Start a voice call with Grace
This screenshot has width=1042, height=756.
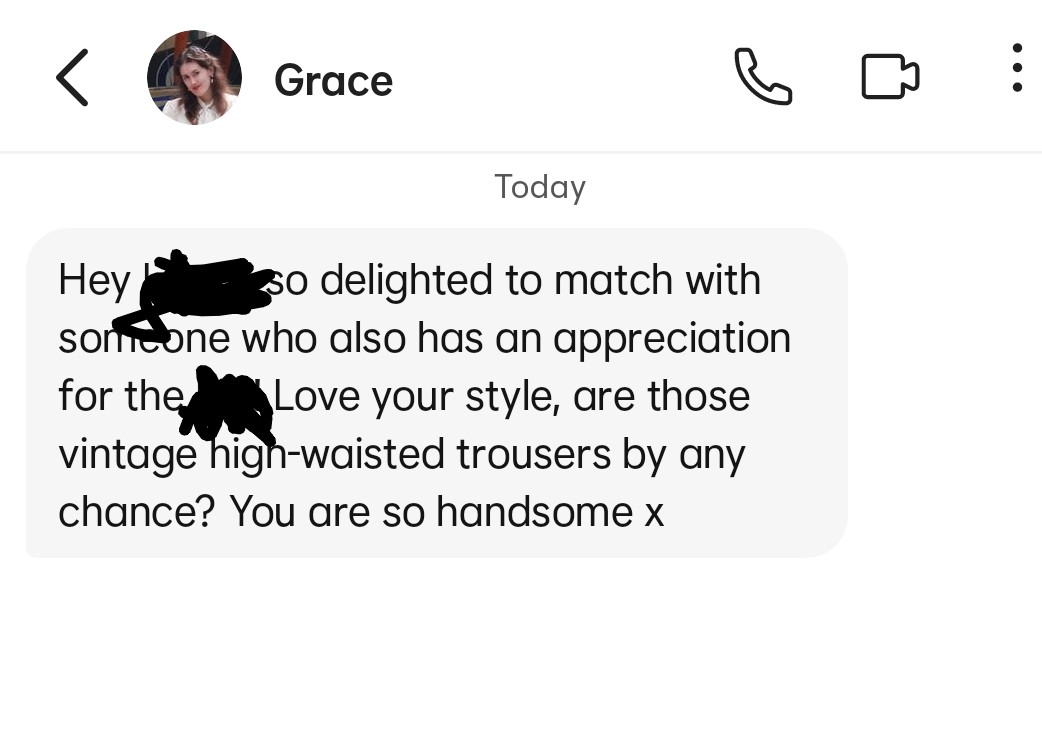point(763,76)
